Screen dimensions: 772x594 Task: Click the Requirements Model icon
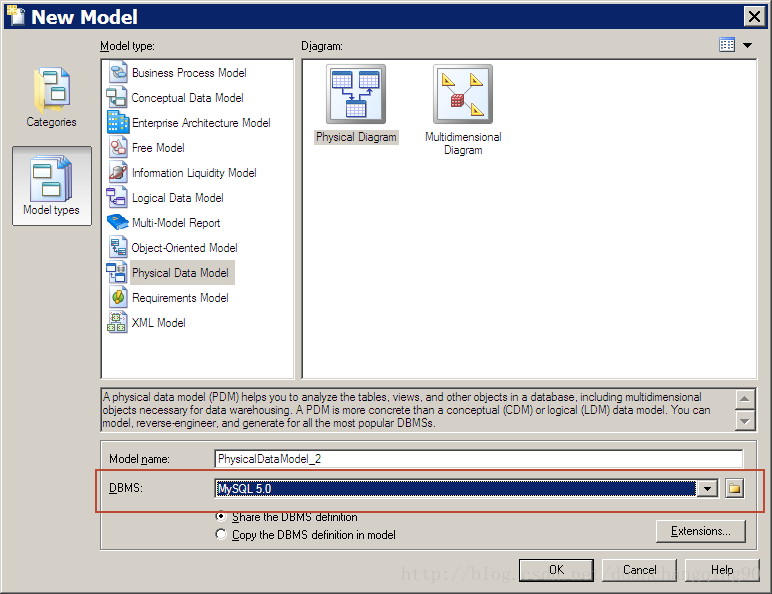(x=118, y=297)
